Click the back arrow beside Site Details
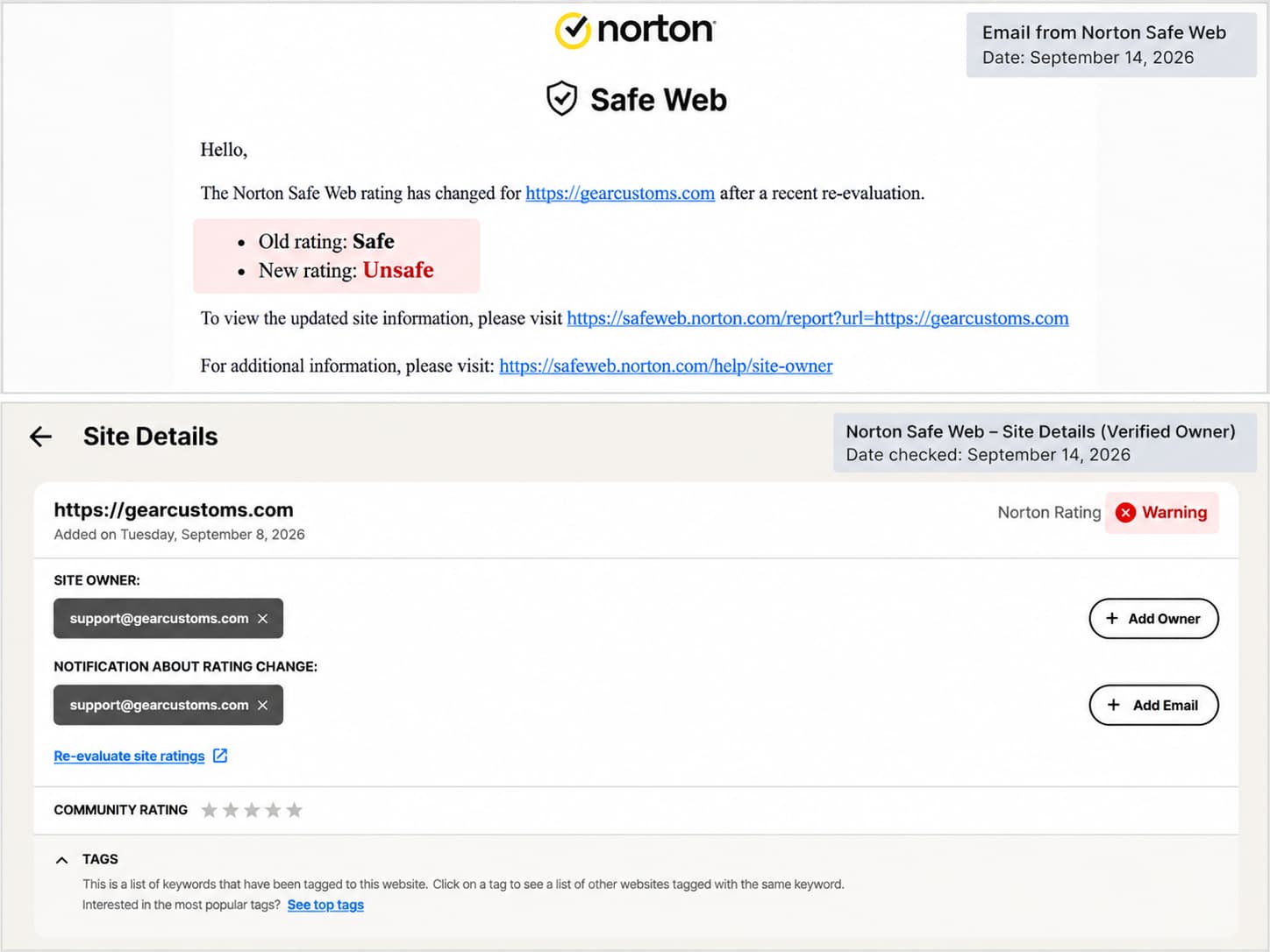The image size is (1270, 952). point(41,437)
